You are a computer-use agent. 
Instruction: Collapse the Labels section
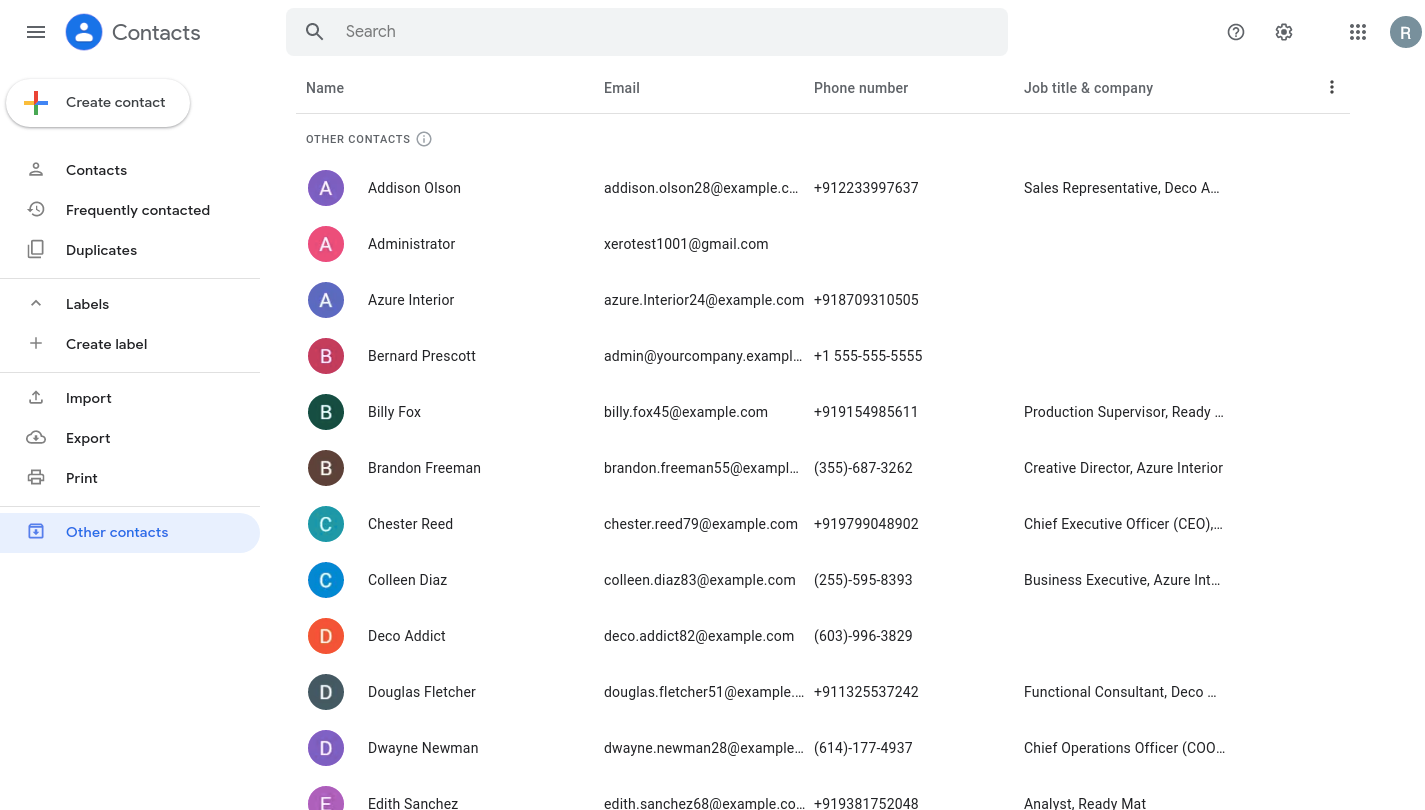[x=36, y=304]
